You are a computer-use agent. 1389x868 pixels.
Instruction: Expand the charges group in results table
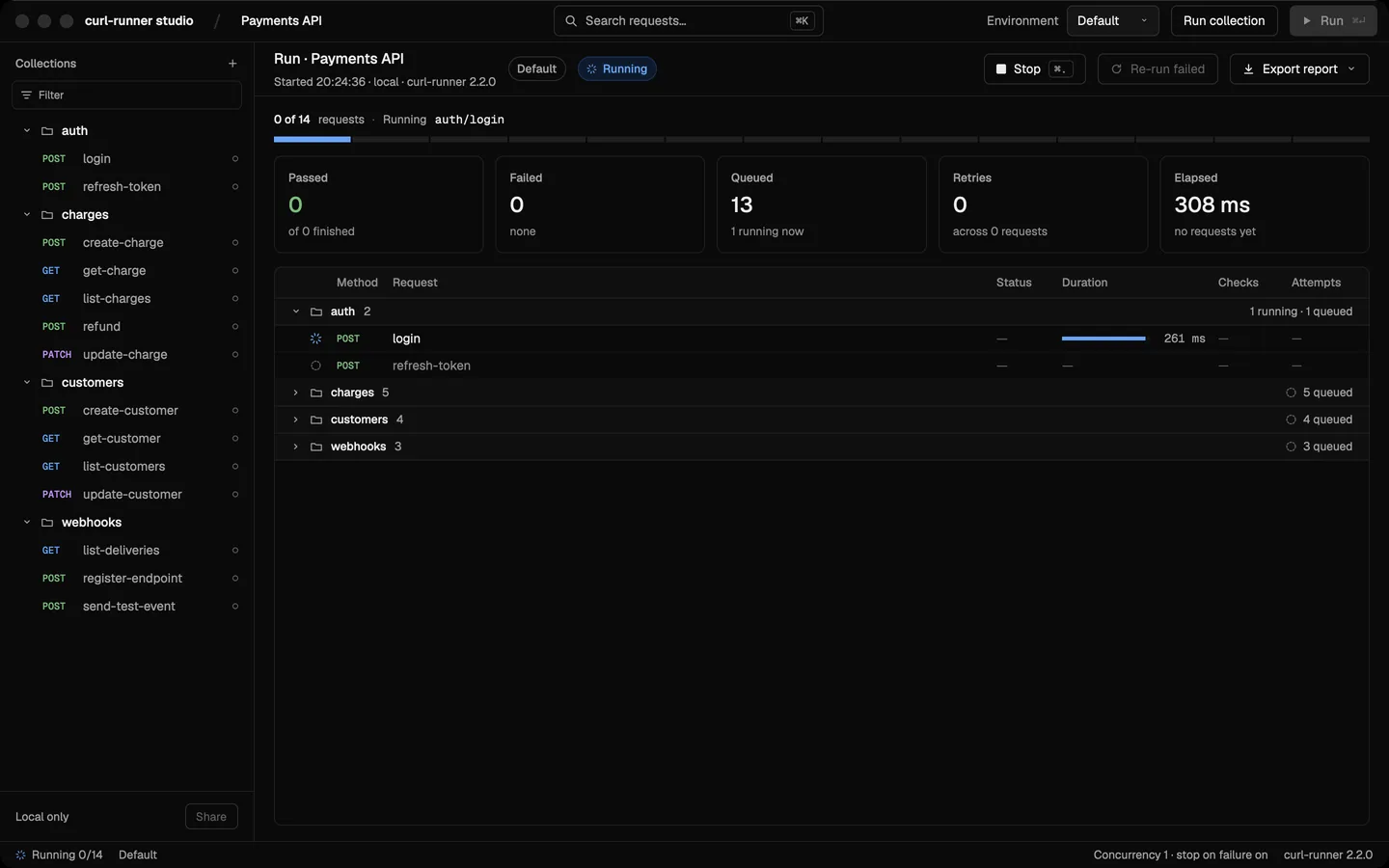296,393
